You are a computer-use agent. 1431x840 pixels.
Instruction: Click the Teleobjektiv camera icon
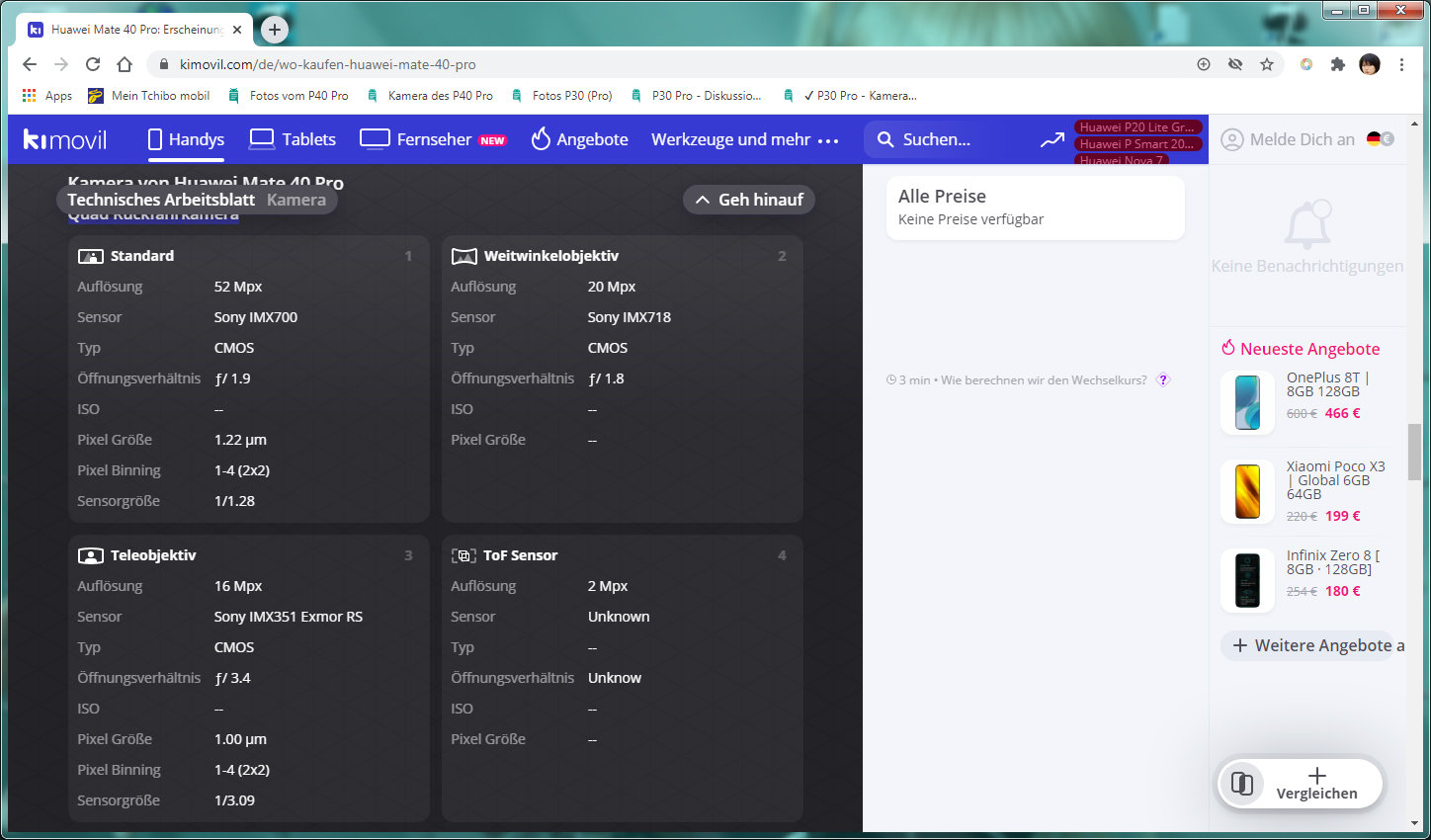(90, 555)
